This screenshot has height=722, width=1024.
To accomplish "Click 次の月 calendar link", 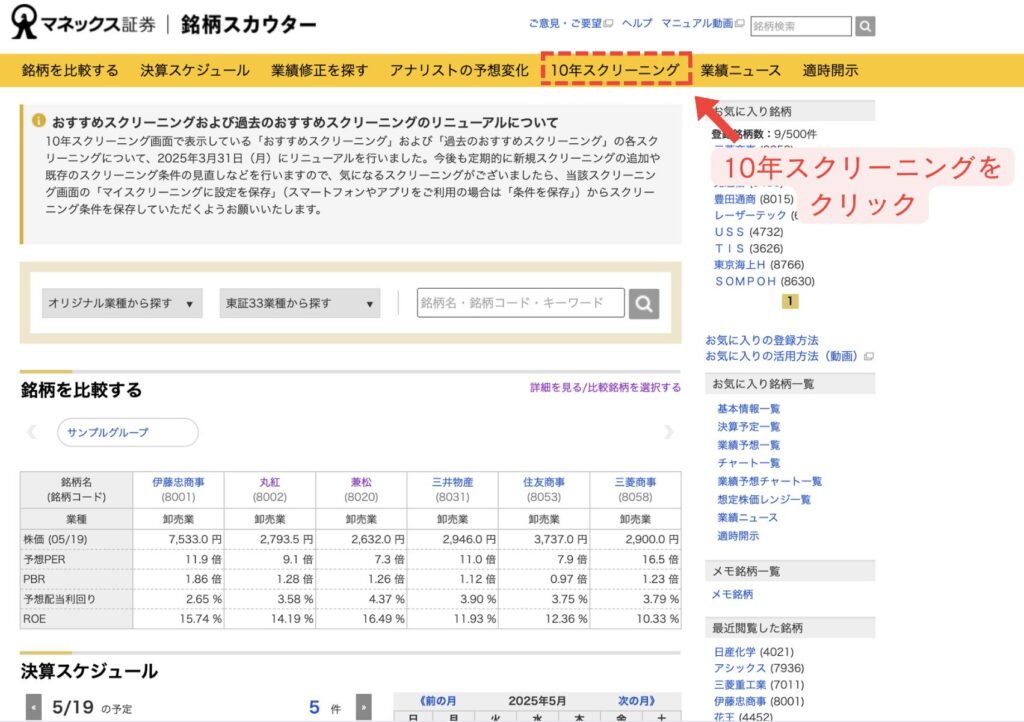I will [x=636, y=701].
